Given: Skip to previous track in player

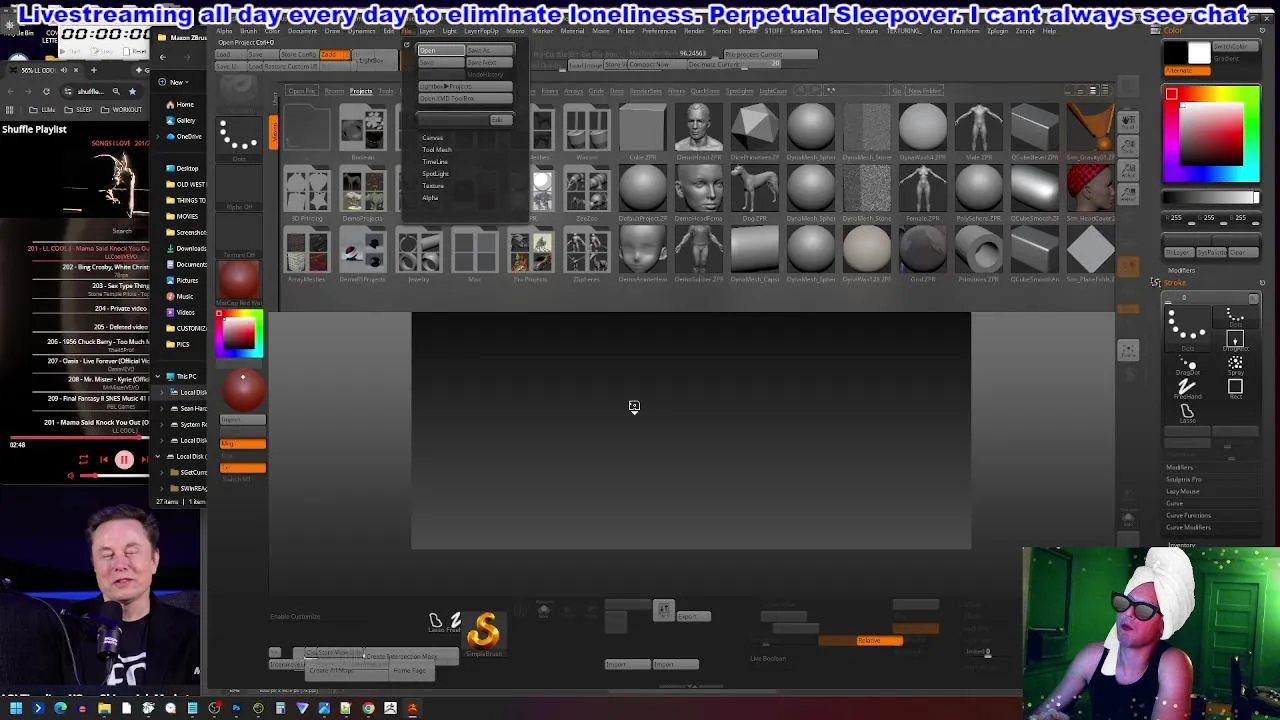Looking at the screenshot, I should (104, 460).
